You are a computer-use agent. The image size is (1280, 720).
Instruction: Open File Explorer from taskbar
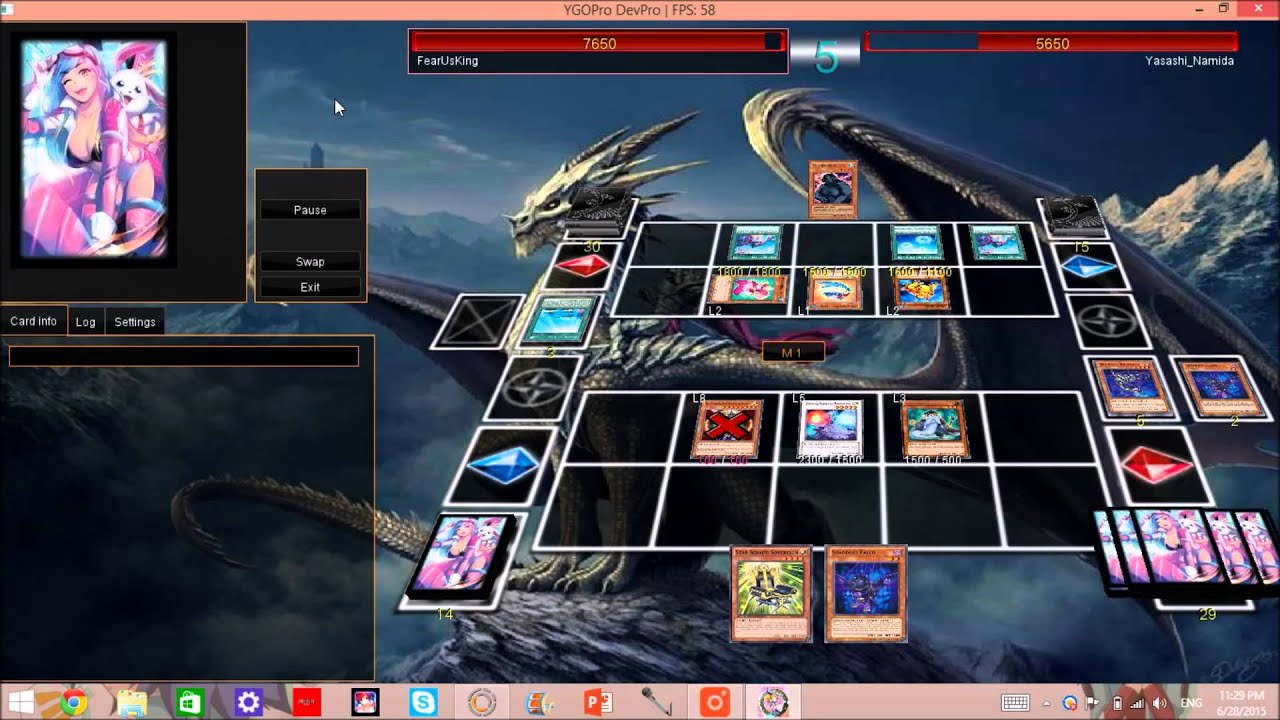point(131,703)
